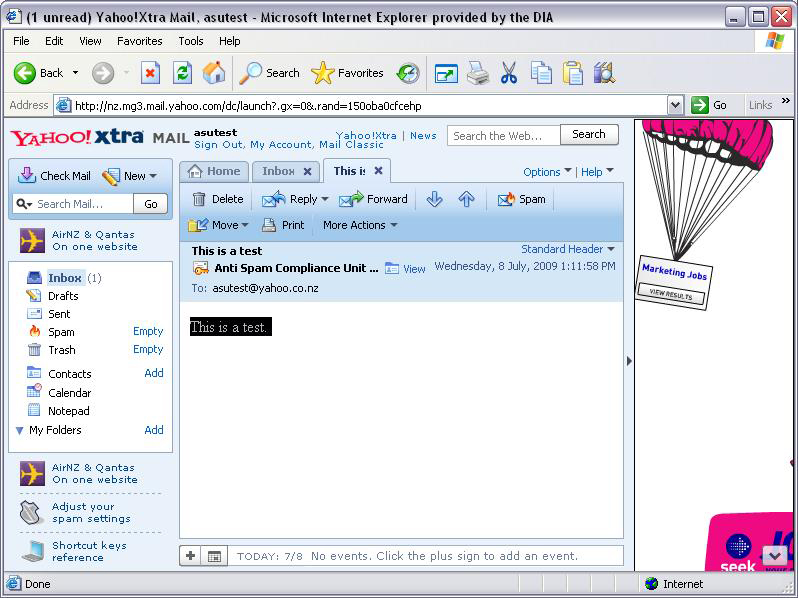
Task: Open the calendar view icon at bottom
Action: [214, 556]
